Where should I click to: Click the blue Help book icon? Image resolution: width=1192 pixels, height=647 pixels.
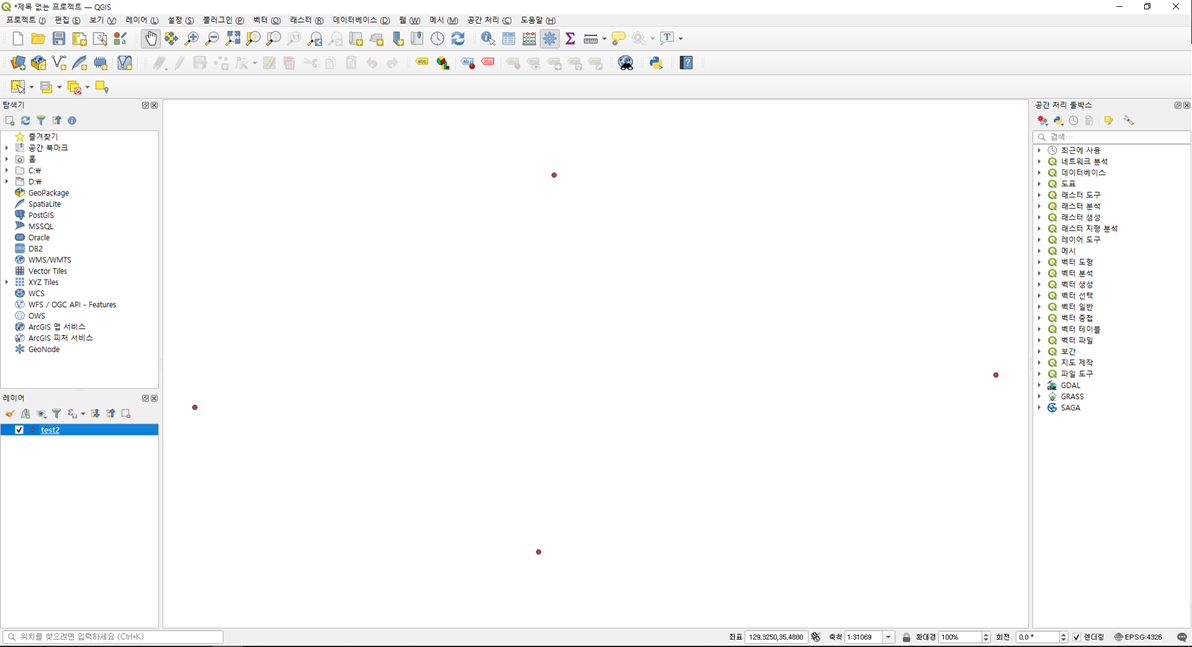[686, 63]
